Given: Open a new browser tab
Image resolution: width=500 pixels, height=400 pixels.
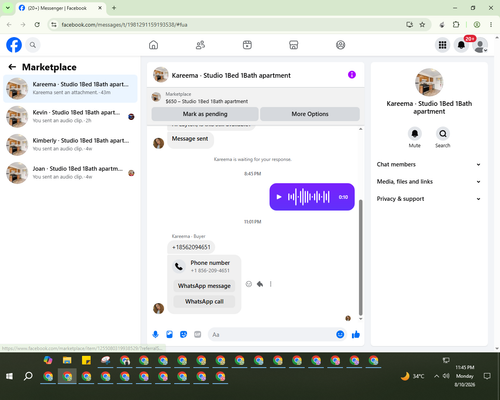Looking at the screenshot, I should (x=114, y=8).
